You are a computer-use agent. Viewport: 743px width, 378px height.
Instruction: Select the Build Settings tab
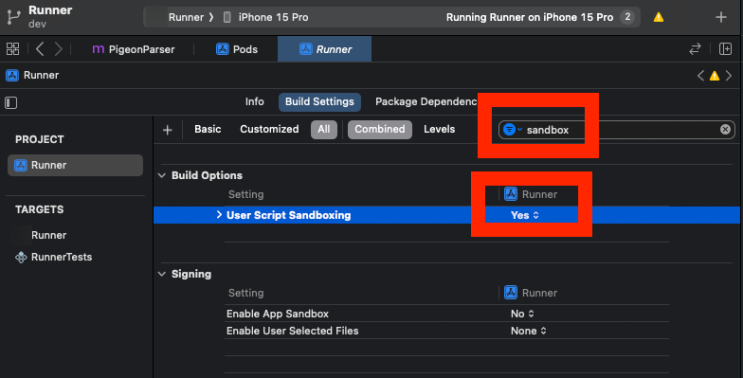(319, 102)
